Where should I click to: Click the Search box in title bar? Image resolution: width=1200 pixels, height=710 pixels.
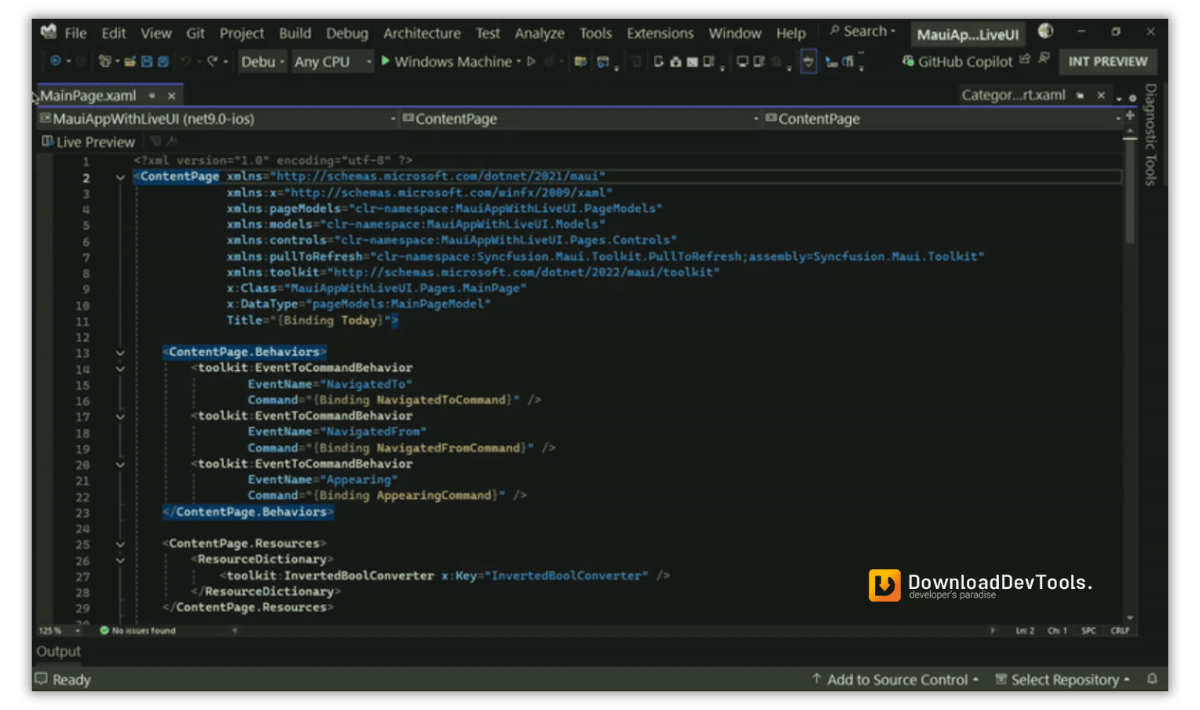(x=863, y=32)
